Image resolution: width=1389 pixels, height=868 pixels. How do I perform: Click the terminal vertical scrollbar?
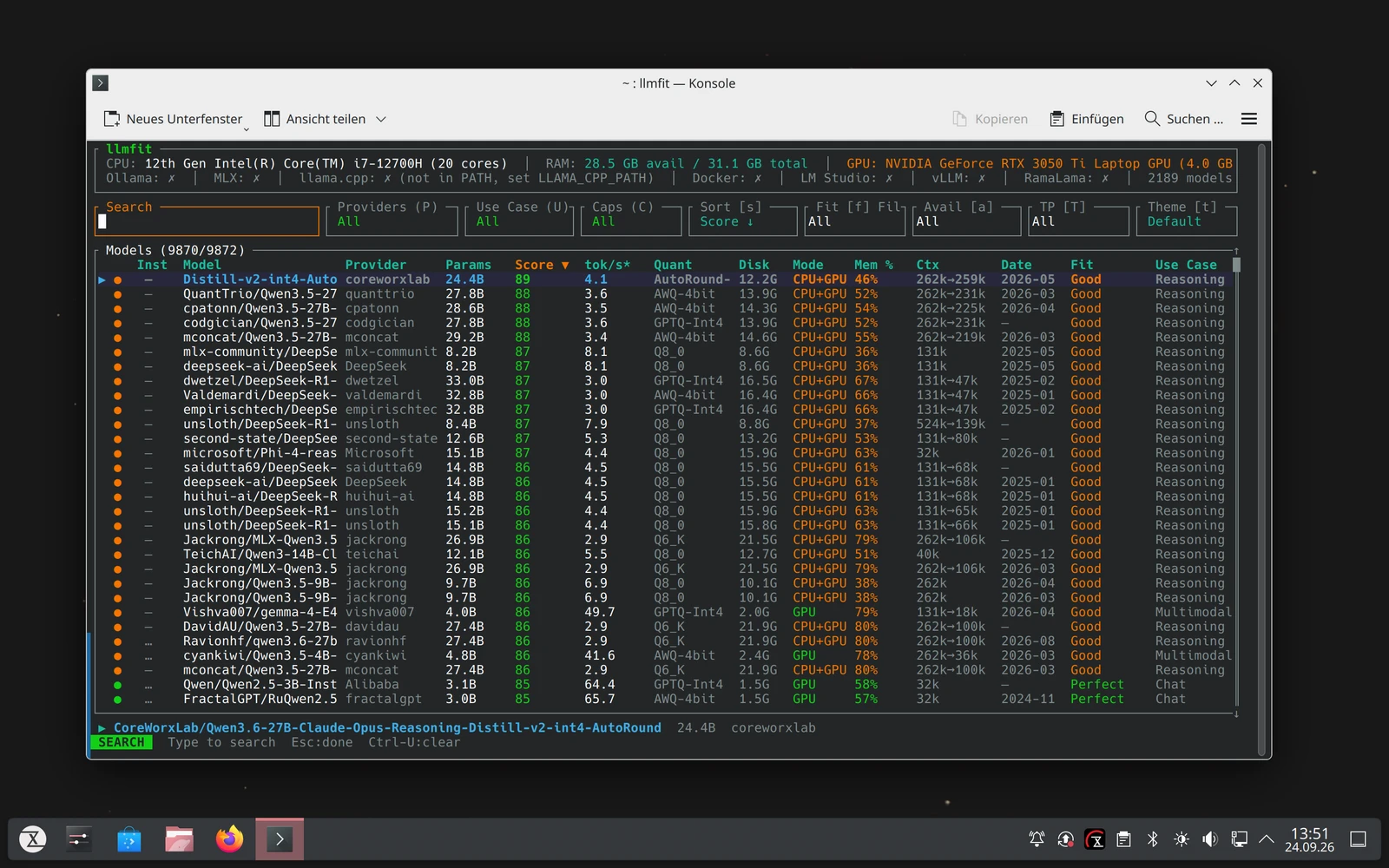point(1262,450)
